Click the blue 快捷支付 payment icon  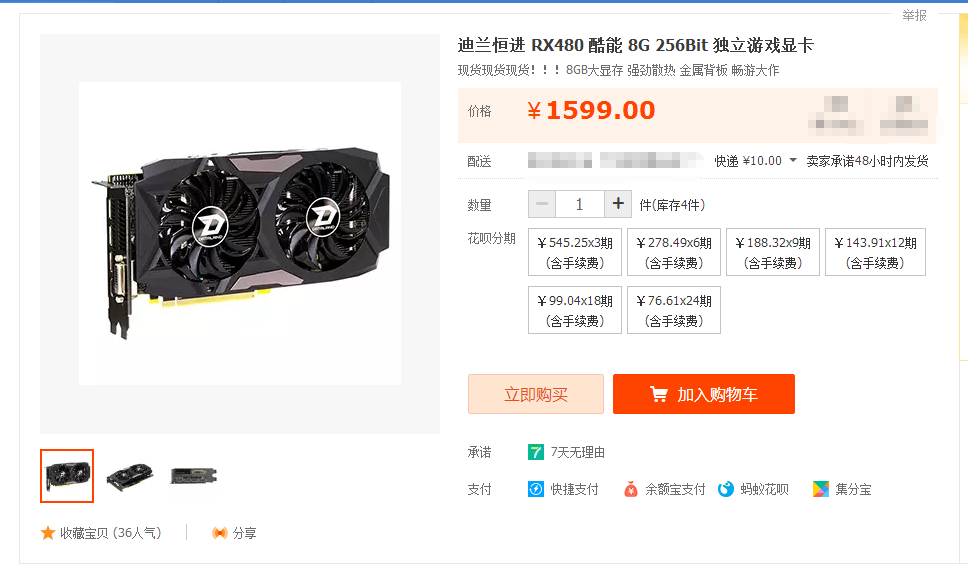[535, 489]
